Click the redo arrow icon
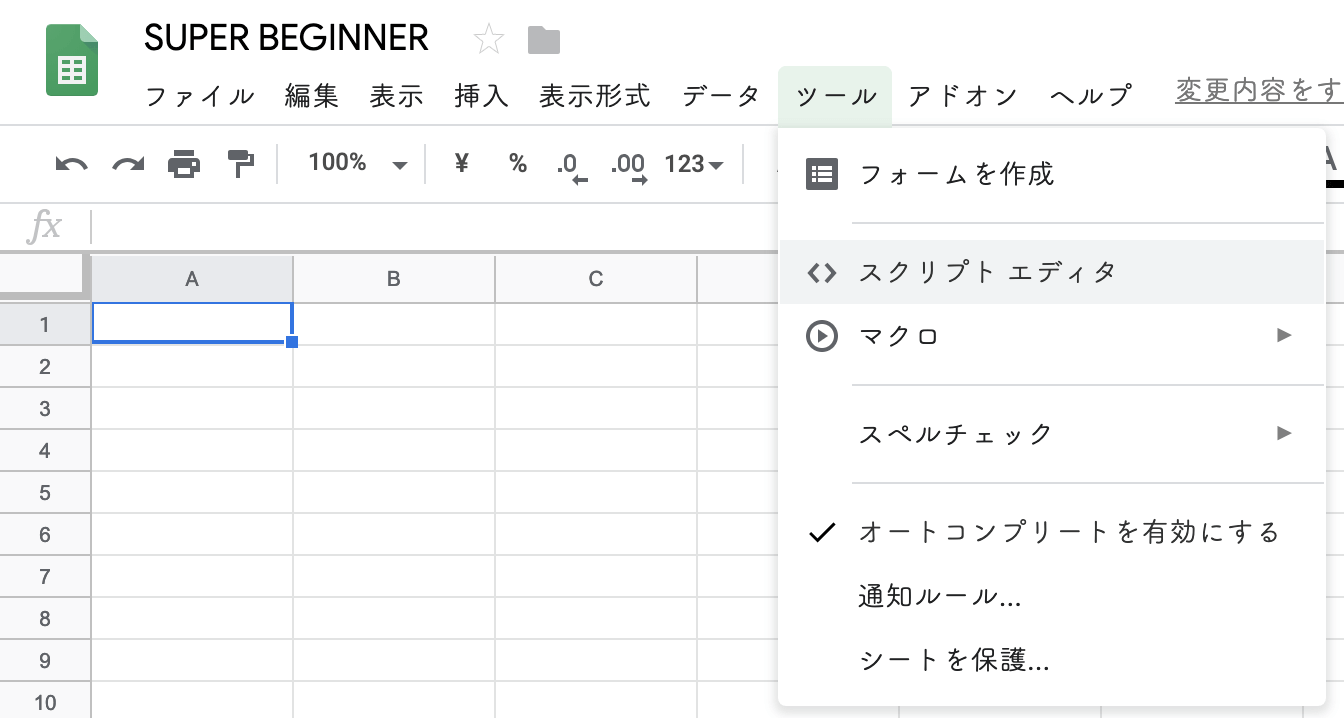Image resolution: width=1344 pixels, height=718 pixels. [x=128, y=164]
